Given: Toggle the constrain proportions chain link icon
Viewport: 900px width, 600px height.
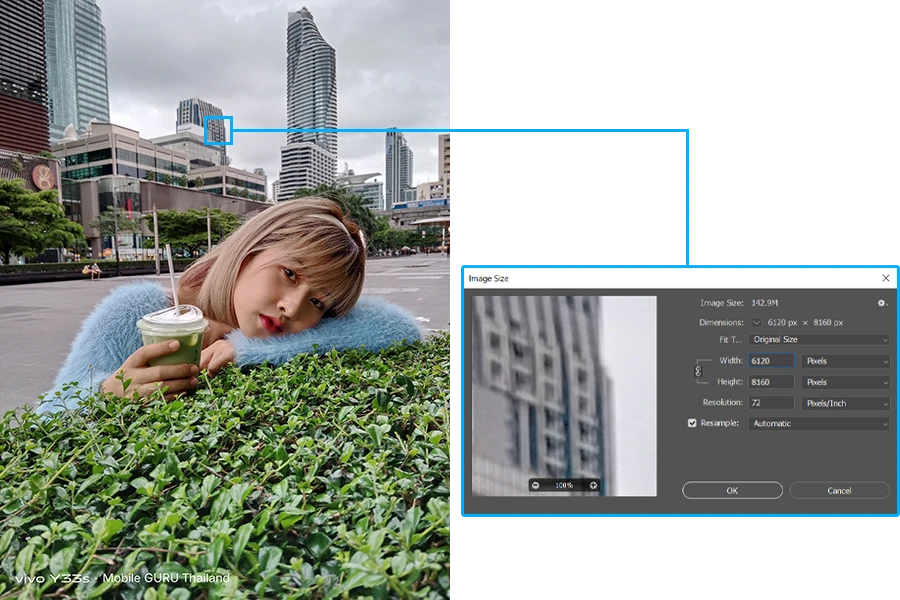Looking at the screenshot, I should 699,371.
